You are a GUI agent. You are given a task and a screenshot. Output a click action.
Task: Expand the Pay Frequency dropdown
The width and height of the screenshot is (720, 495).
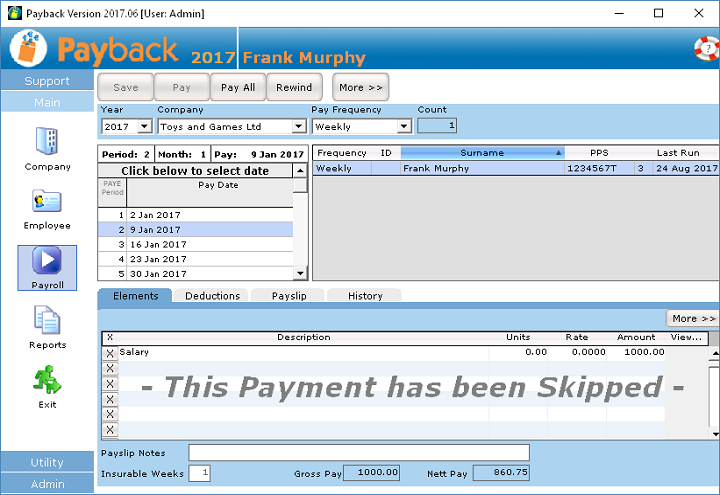coord(404,127)
